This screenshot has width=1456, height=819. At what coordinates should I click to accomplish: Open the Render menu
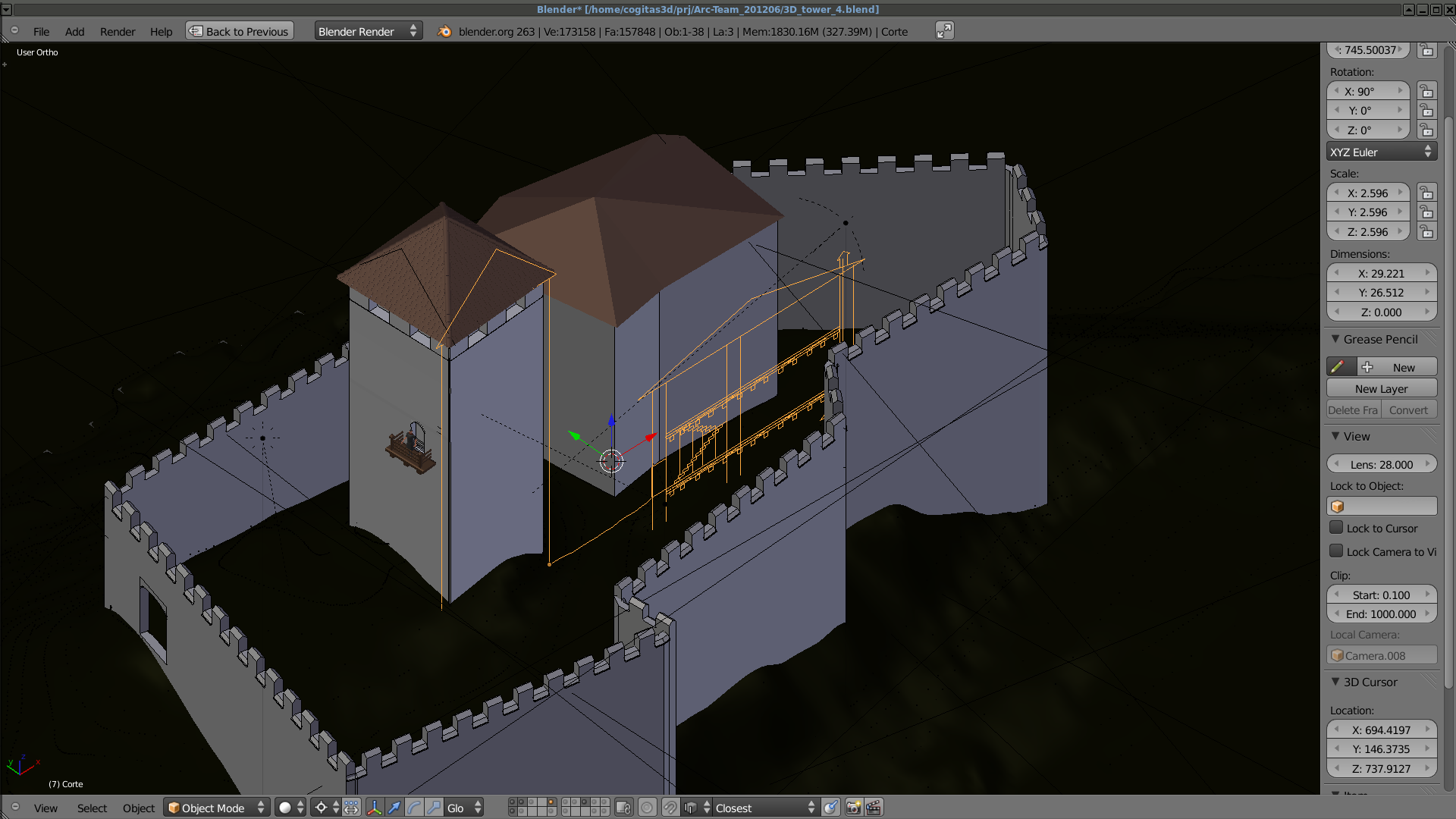coord(118,31)
